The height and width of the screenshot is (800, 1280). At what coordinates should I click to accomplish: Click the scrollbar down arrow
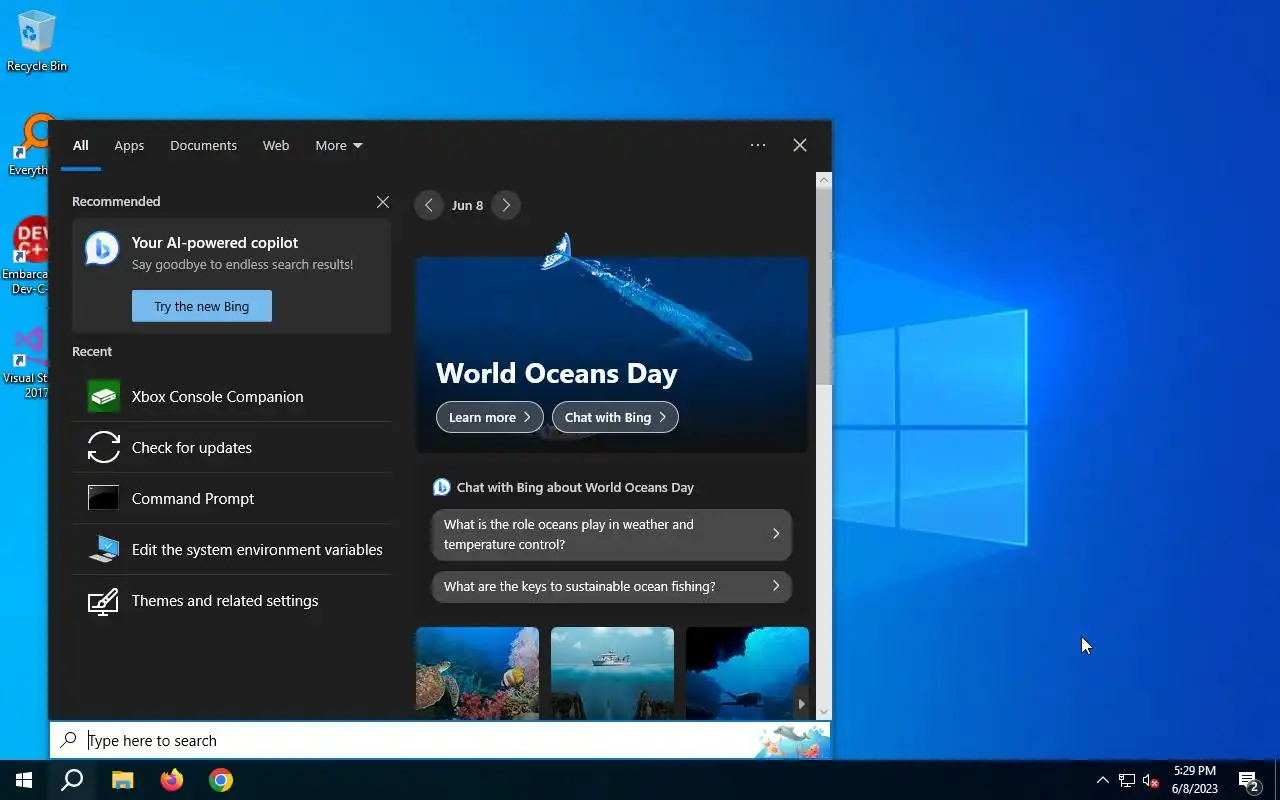pos(824,712)
